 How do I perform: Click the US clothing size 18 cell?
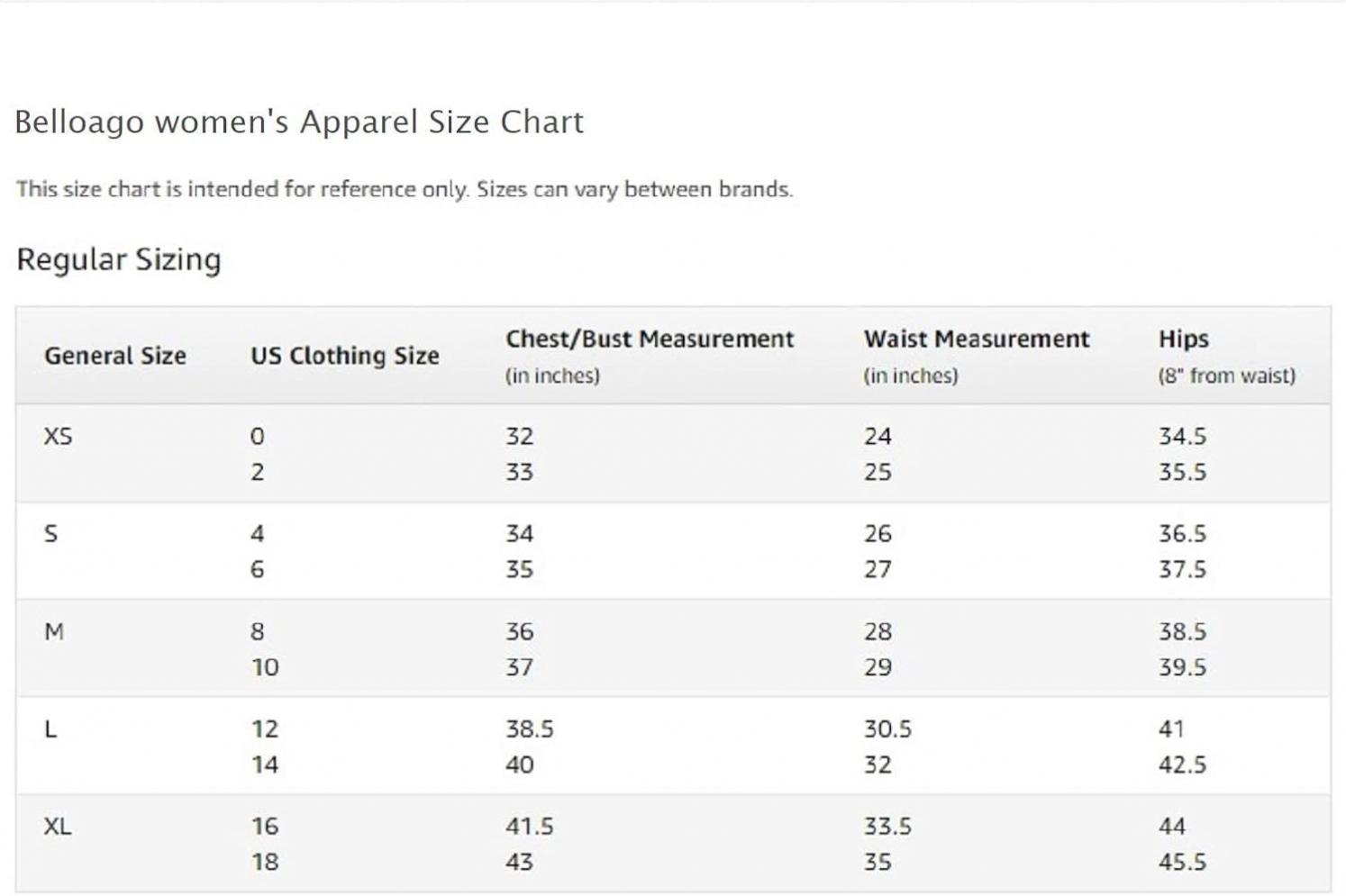[265, 863]
